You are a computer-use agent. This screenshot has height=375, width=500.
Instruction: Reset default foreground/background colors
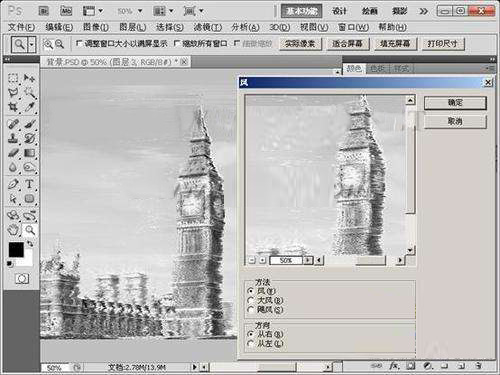click(10, 264)
